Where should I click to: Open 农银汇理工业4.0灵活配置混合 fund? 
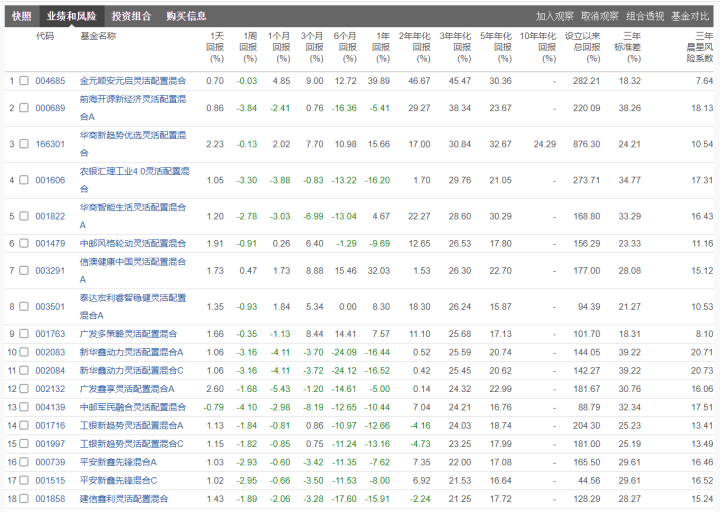click(134, 180)
